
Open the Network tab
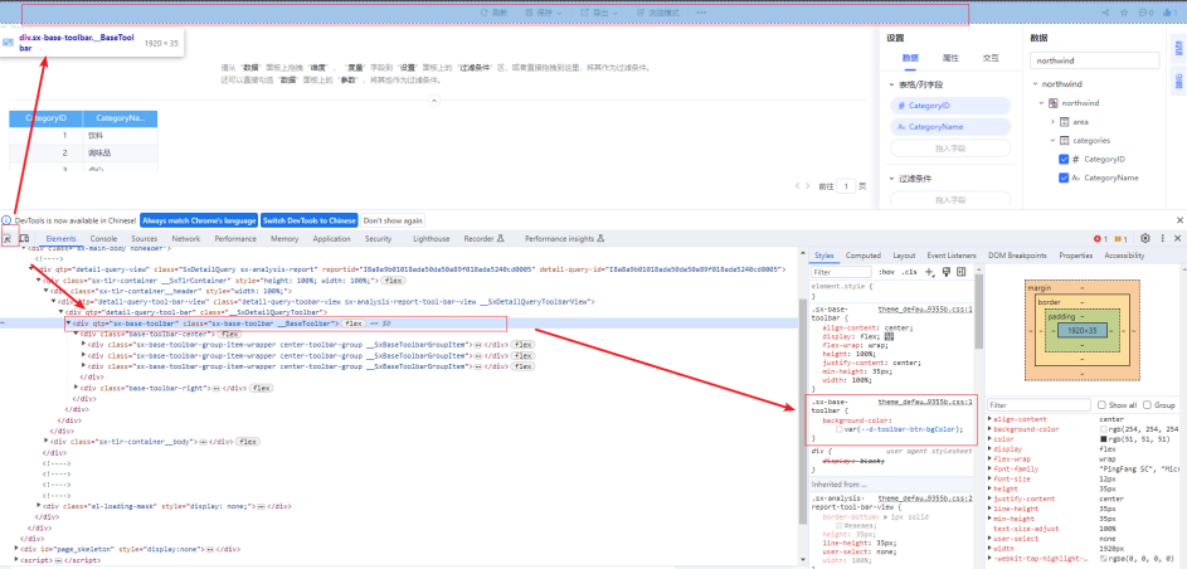click(x=186, y=238)
